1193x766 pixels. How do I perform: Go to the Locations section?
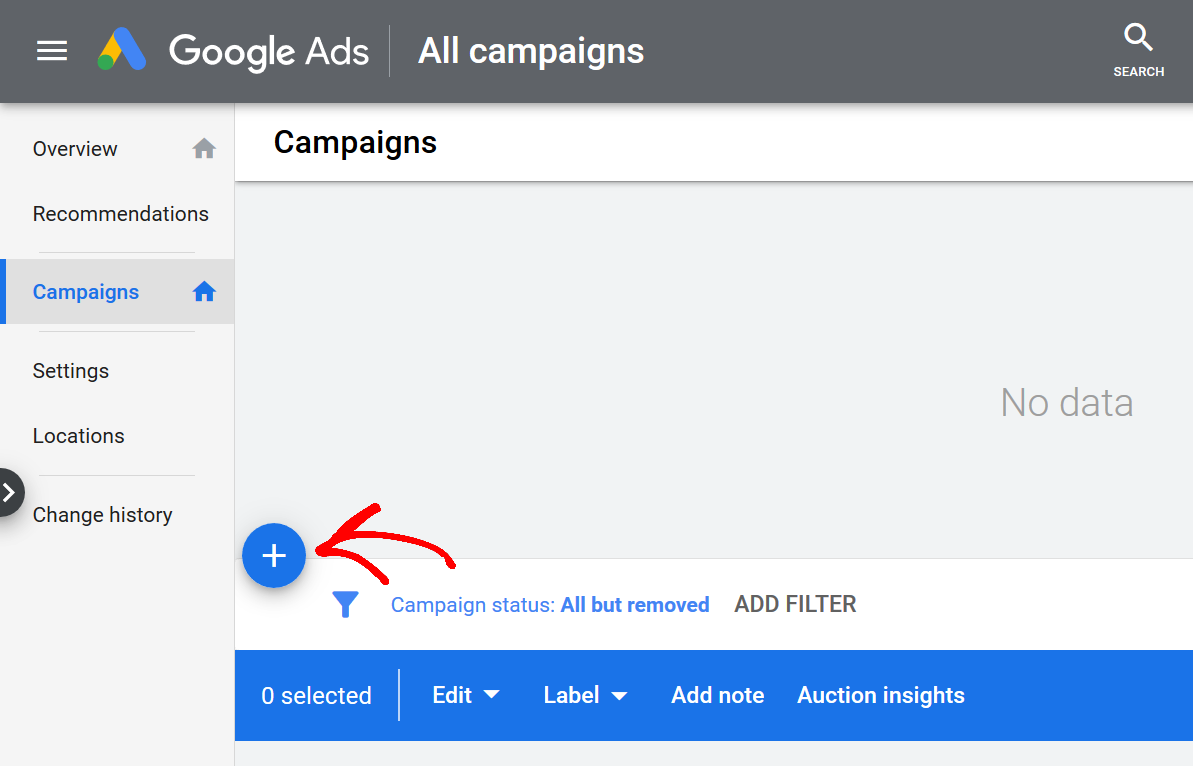click(78, 436)
